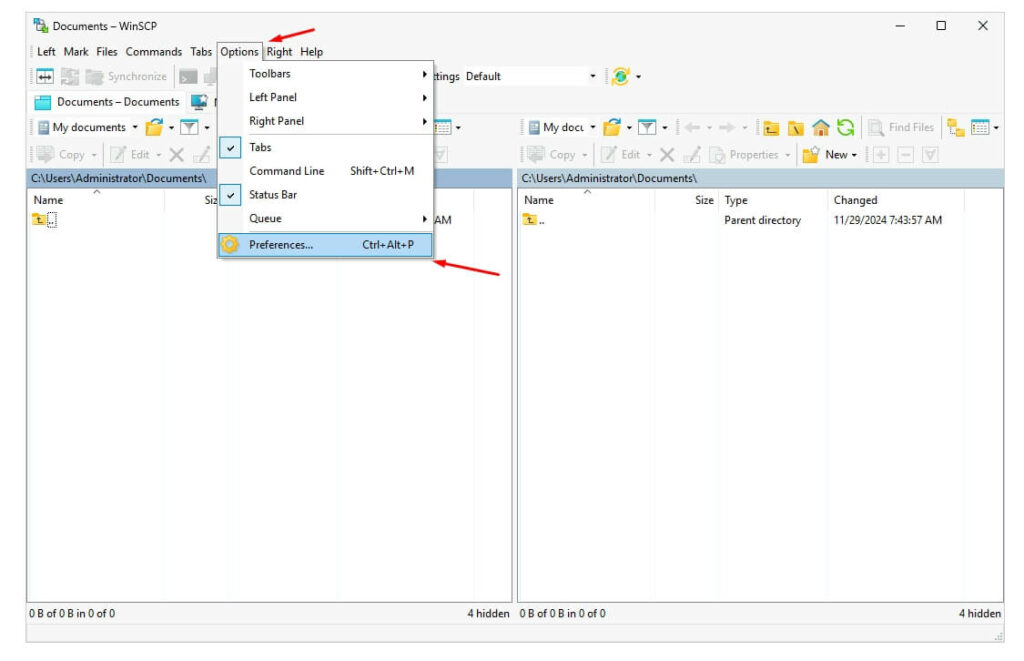Click the Home directory icon in right panel
The width and height of the screenshot is (1024, 661).
[x=820, y=127]
